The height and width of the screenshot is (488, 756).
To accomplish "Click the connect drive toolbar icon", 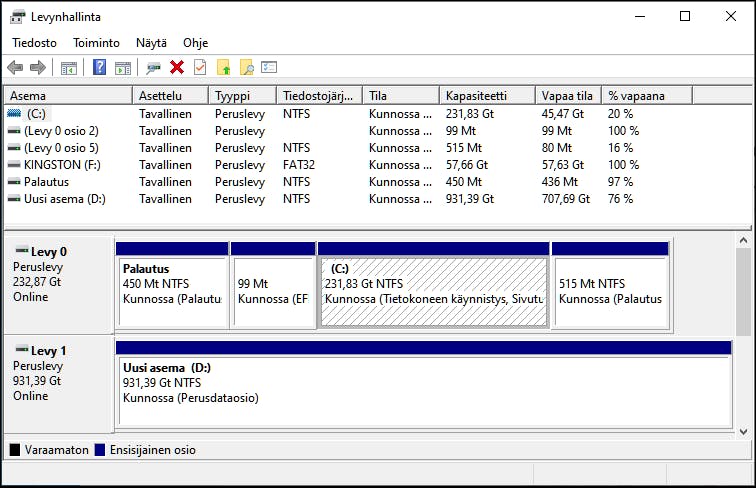I will tap(153, 68).
